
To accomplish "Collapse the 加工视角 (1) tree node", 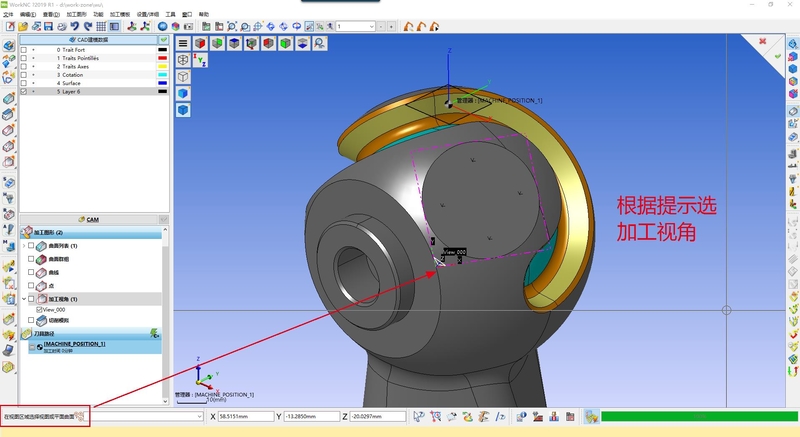I will [x=24, y=298].
